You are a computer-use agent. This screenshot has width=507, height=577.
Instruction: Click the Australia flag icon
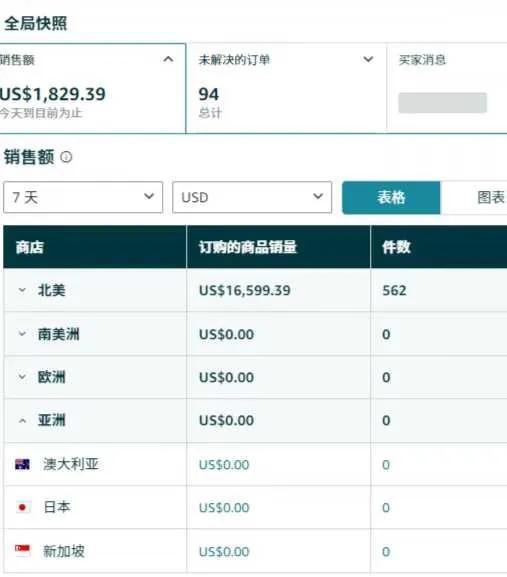22,464
